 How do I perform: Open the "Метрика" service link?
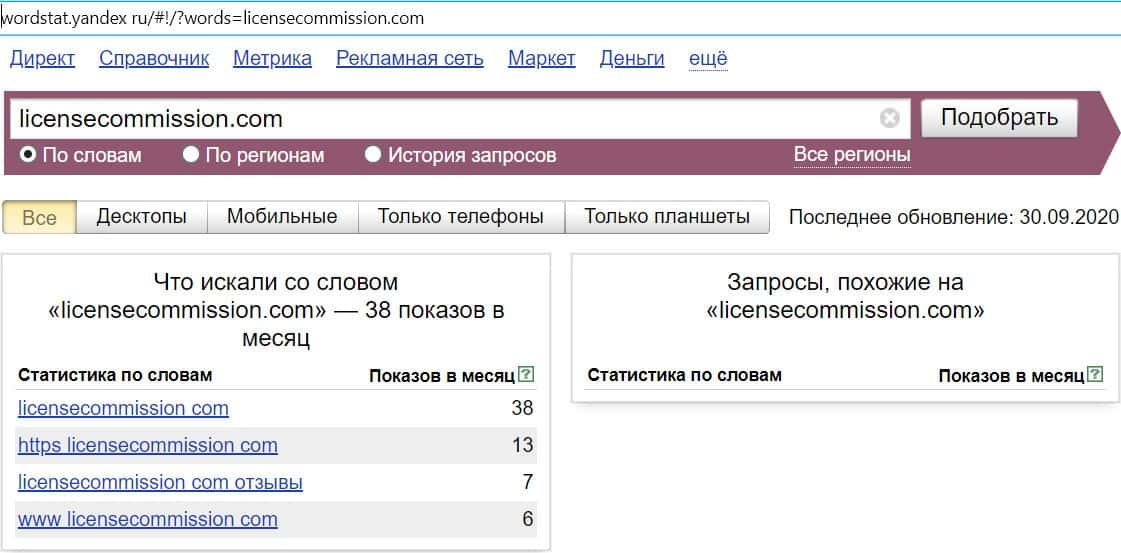[x=272, y=59]
